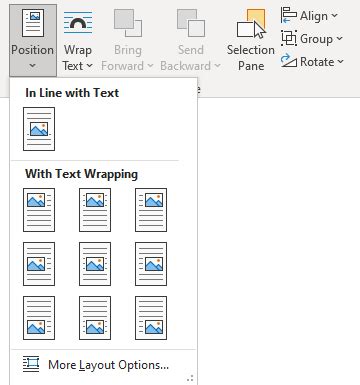Open the Group objects dropdown
This screenshot has width=360, height=385.
click(x=312, y=39)
